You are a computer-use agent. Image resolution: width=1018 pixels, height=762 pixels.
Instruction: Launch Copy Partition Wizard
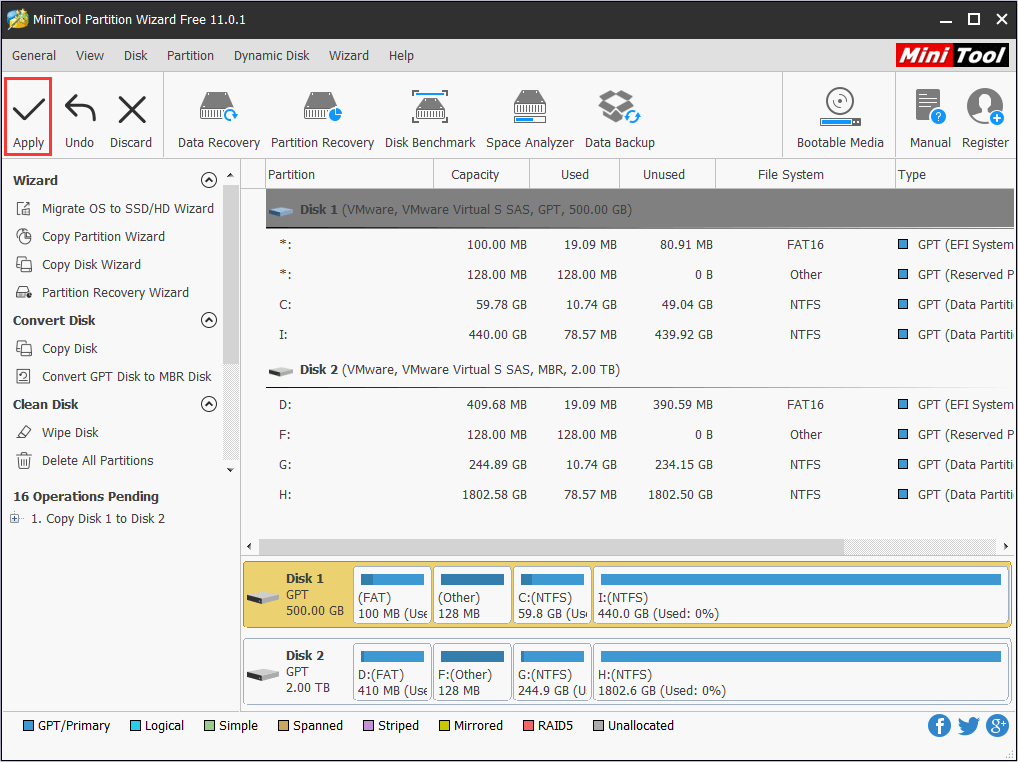coord(90,236)
